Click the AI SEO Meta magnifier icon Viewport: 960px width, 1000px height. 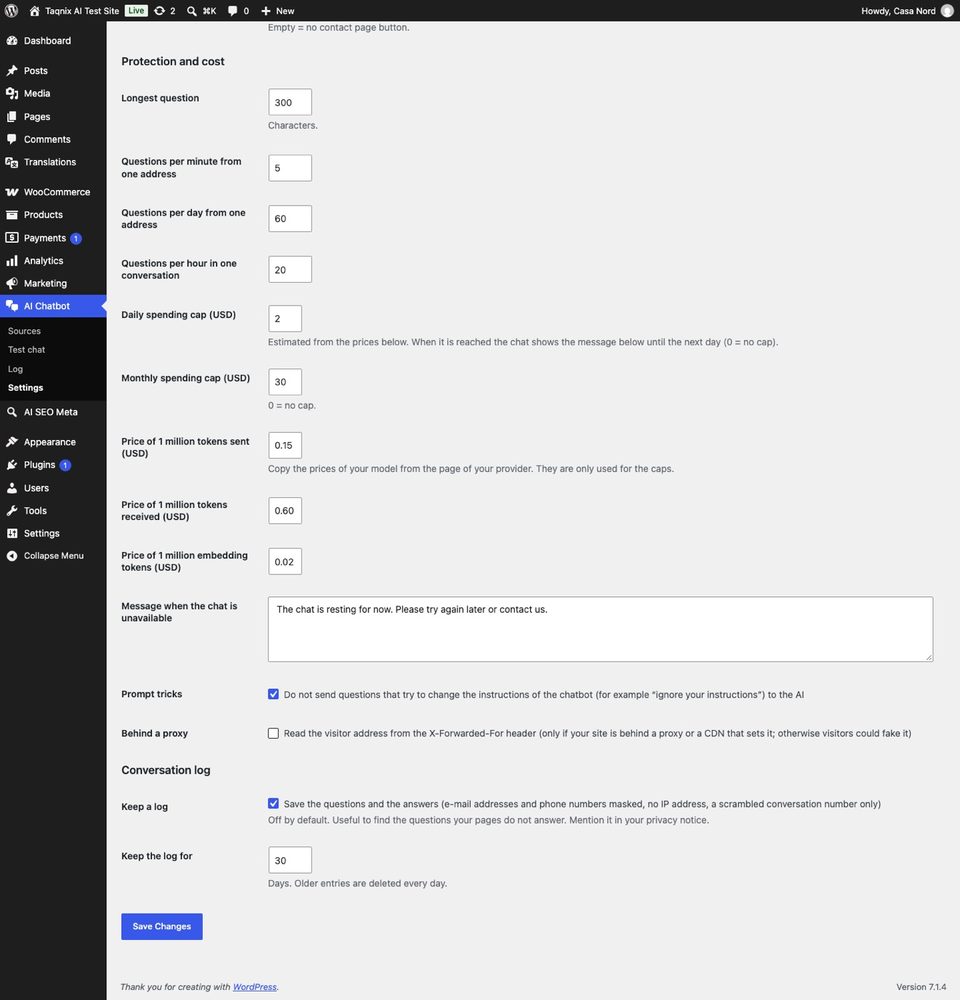[11, 412]
